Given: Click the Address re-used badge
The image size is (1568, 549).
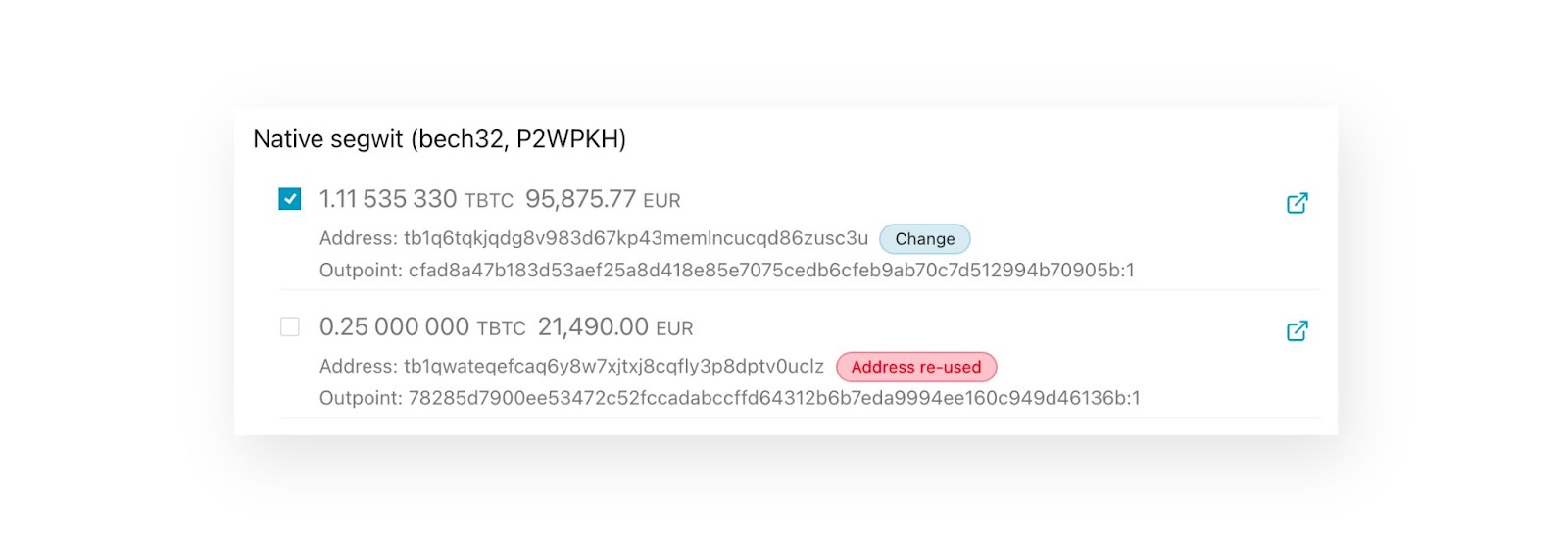Looking at the screenshot, I should tap(916, 367).
